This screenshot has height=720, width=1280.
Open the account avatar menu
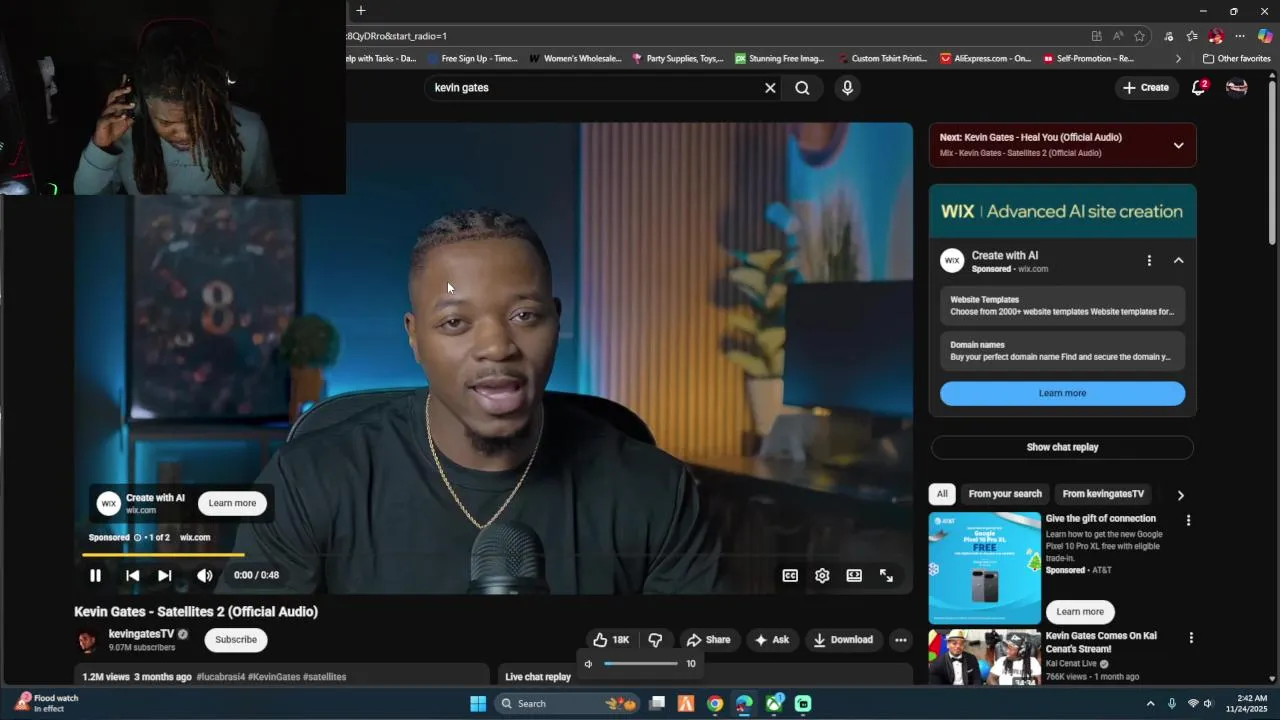[1237, 88]
